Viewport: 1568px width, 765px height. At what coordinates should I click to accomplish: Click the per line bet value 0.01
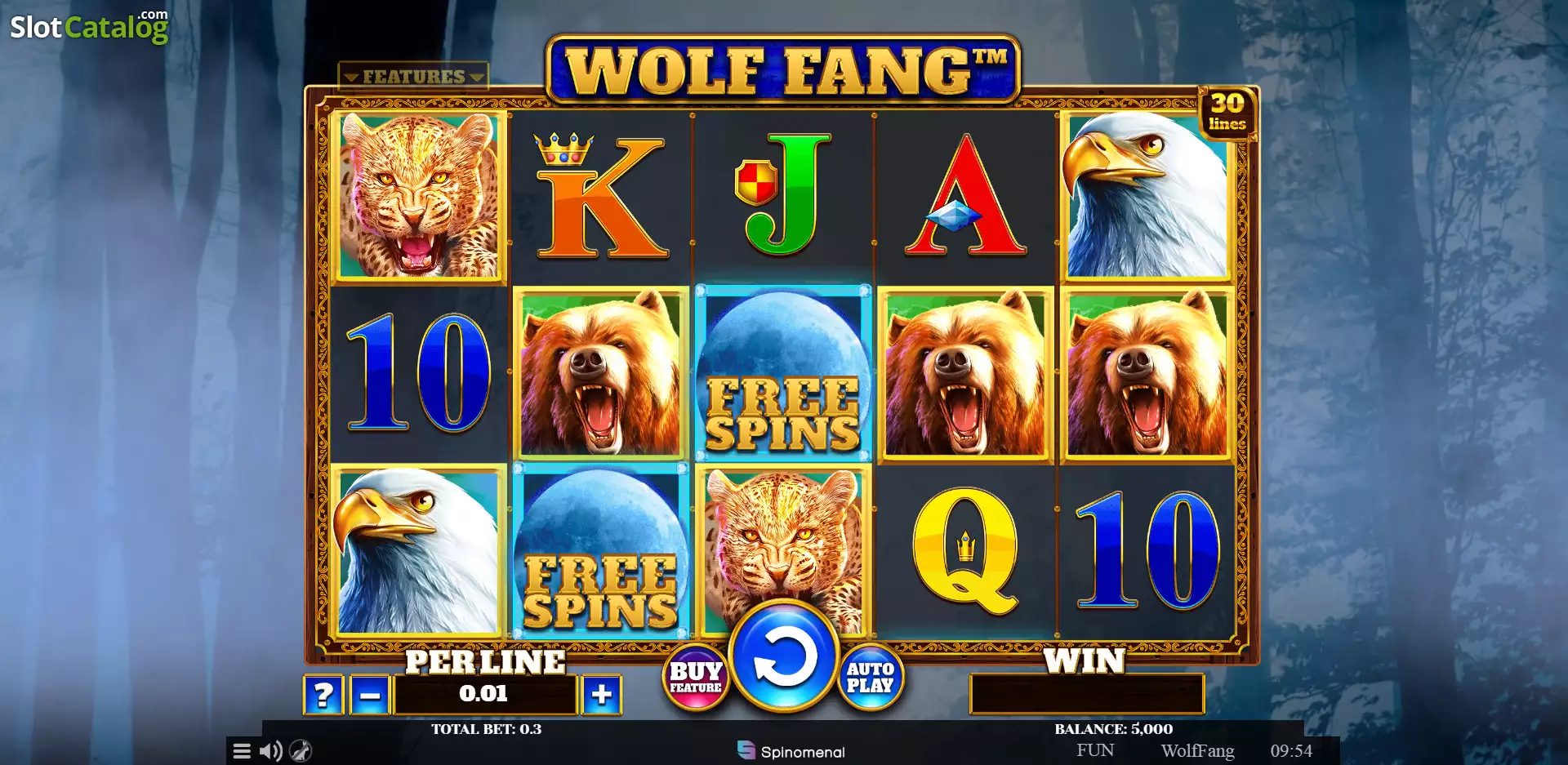pyautogui.click(x=484, y=694)
